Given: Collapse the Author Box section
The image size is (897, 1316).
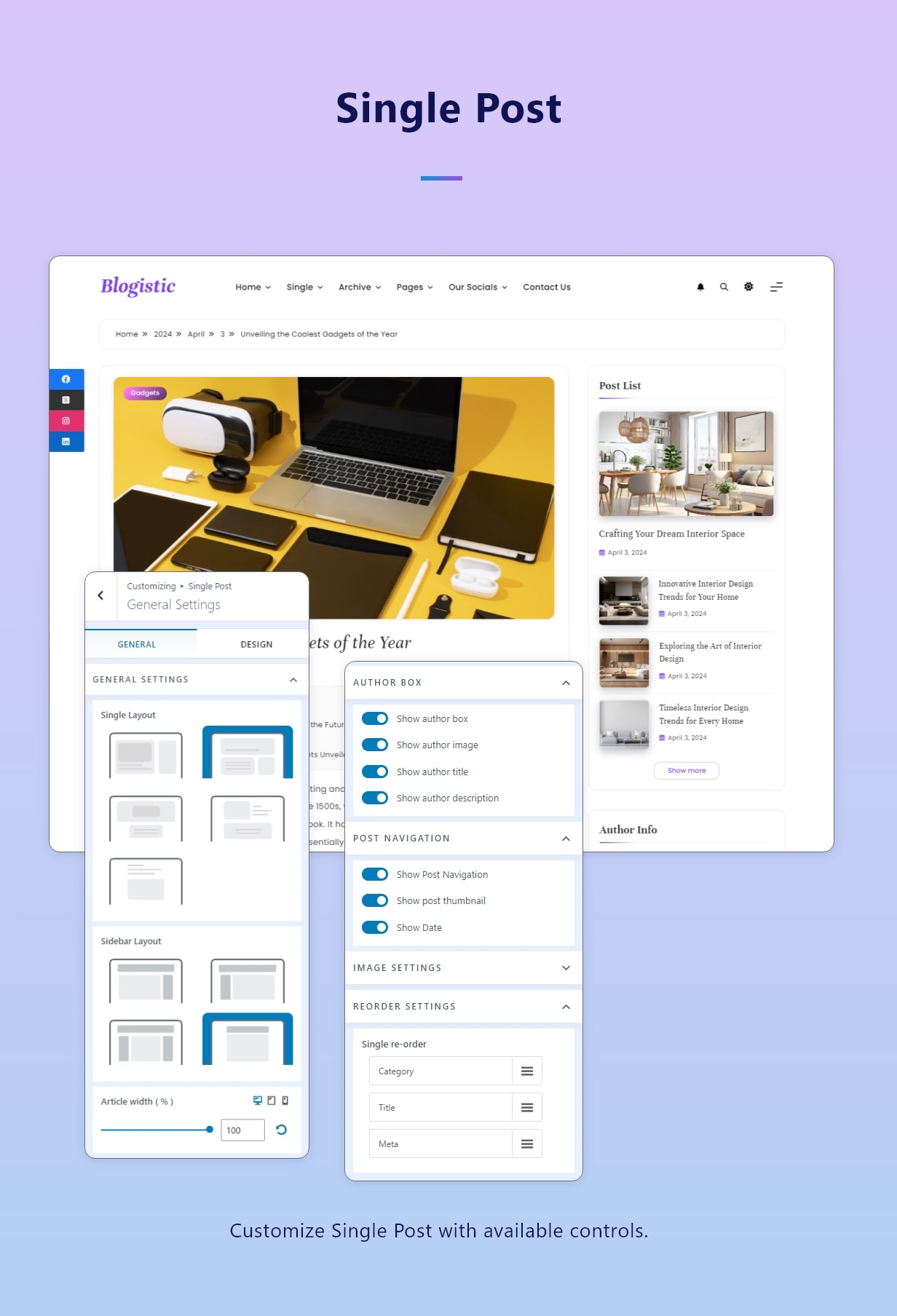Looking at the screenshot, I should coord(566,683).
